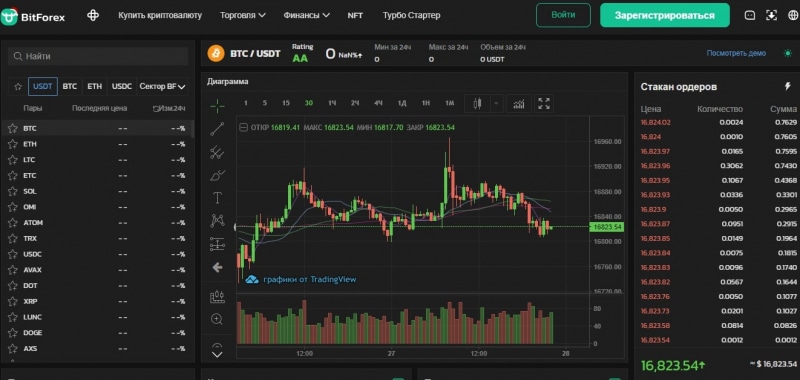
Task: Expand the Торговля menu
Action: click(x=243, y=15)
